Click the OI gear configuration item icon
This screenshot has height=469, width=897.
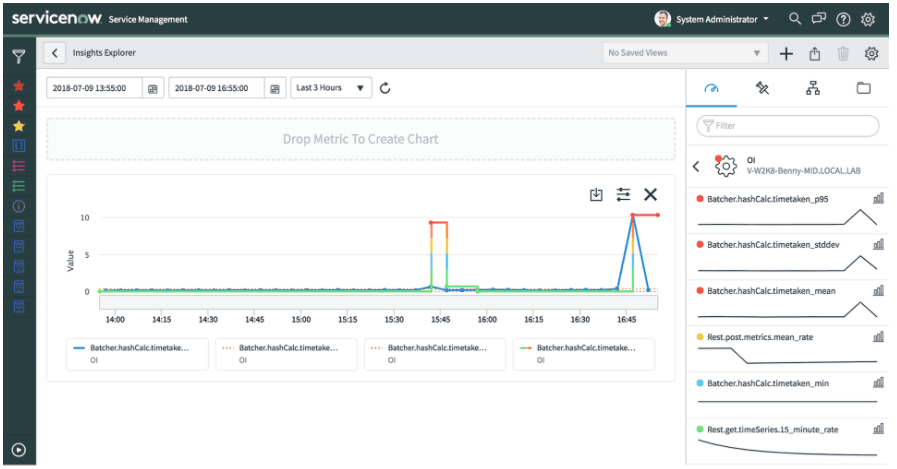click(x=725, y=166)
